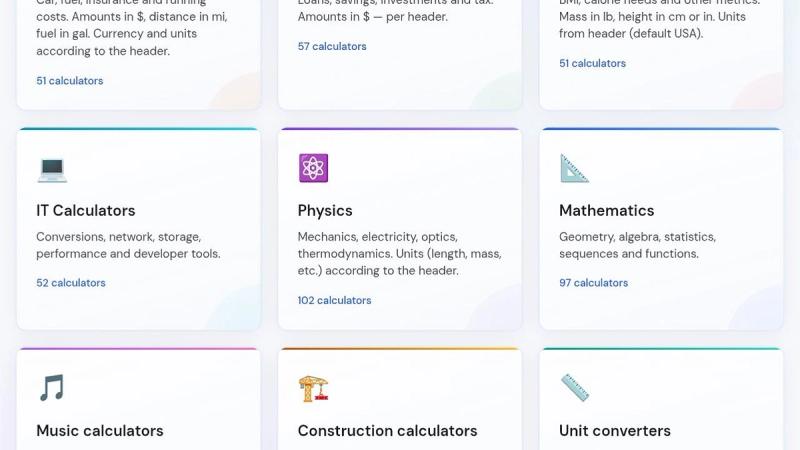Image resolution: width=800 pixels, height=450 pixels.
Task: Follow the 102 calculators link
Action: pos(334,300)
